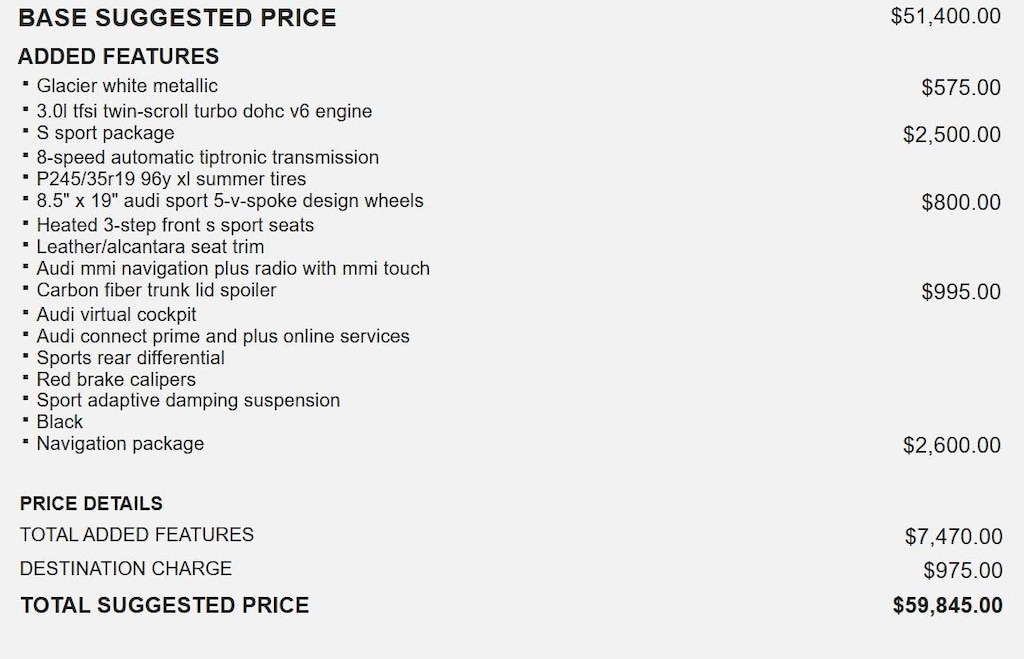Click the Audi virtual cockpit feature
Image resolution: width=1024 pixels, height=659 pixels.
(x=116, y=314)
